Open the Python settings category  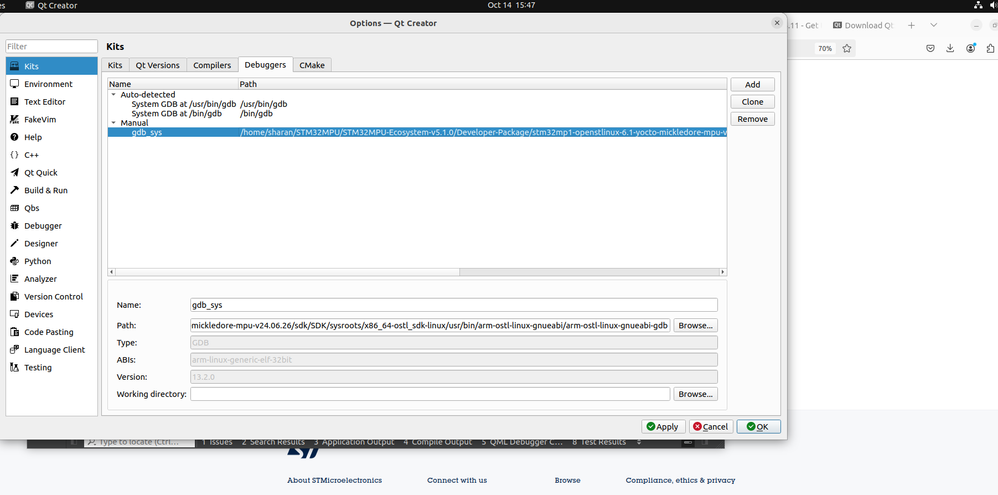tap(52, 261)
